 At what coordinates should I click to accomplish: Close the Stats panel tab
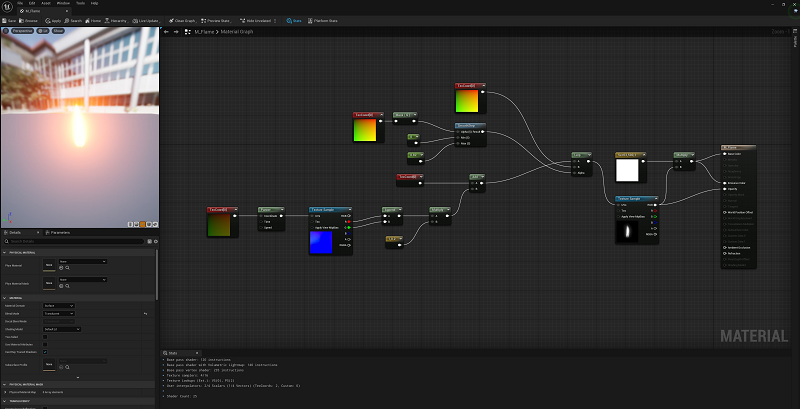click(197, 353)
